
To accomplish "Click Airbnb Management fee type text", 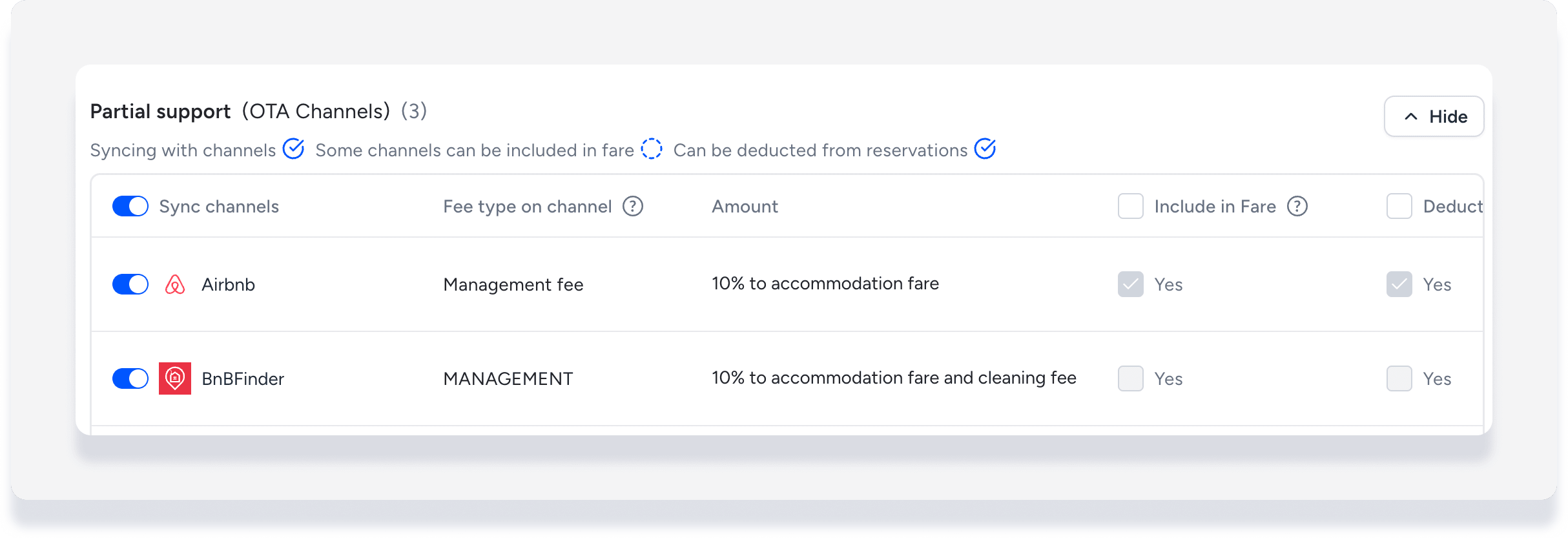I will (513, 285).
